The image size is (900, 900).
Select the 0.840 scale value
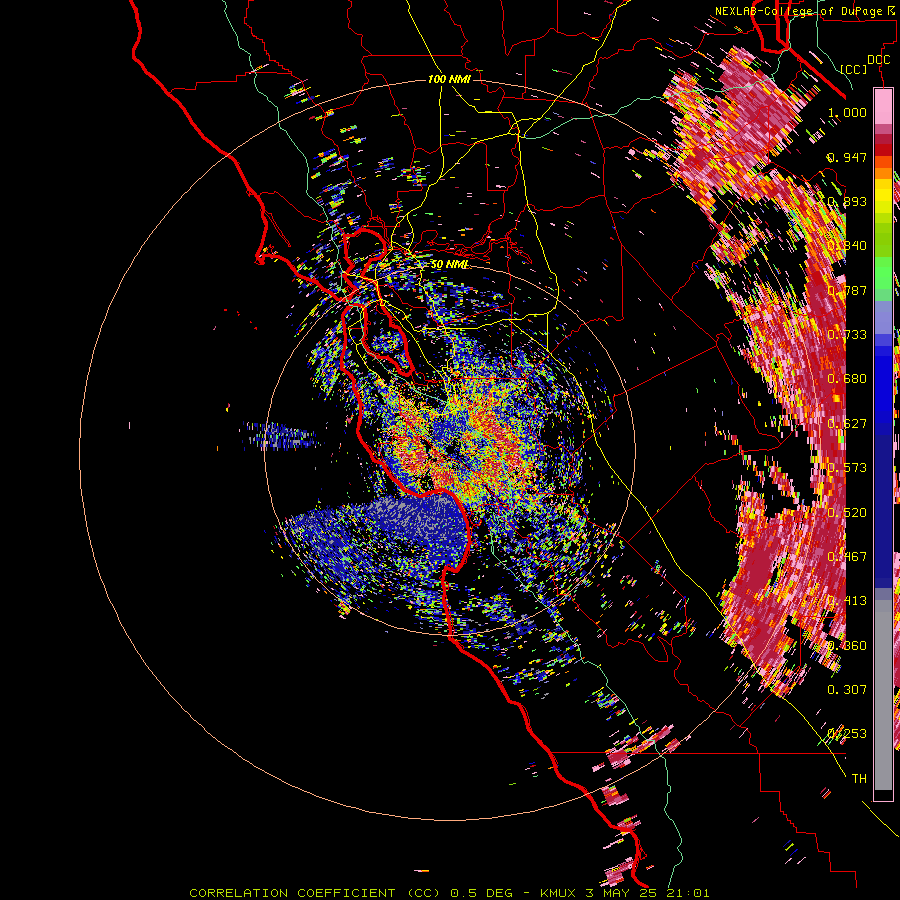click(847, 246)
